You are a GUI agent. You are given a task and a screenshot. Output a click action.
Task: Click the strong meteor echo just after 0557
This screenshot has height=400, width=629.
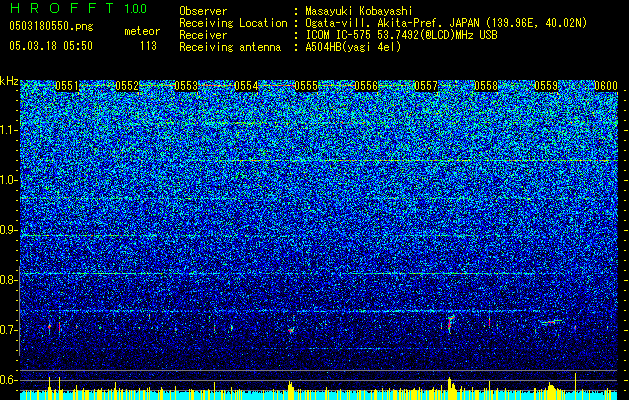(450, 324)
